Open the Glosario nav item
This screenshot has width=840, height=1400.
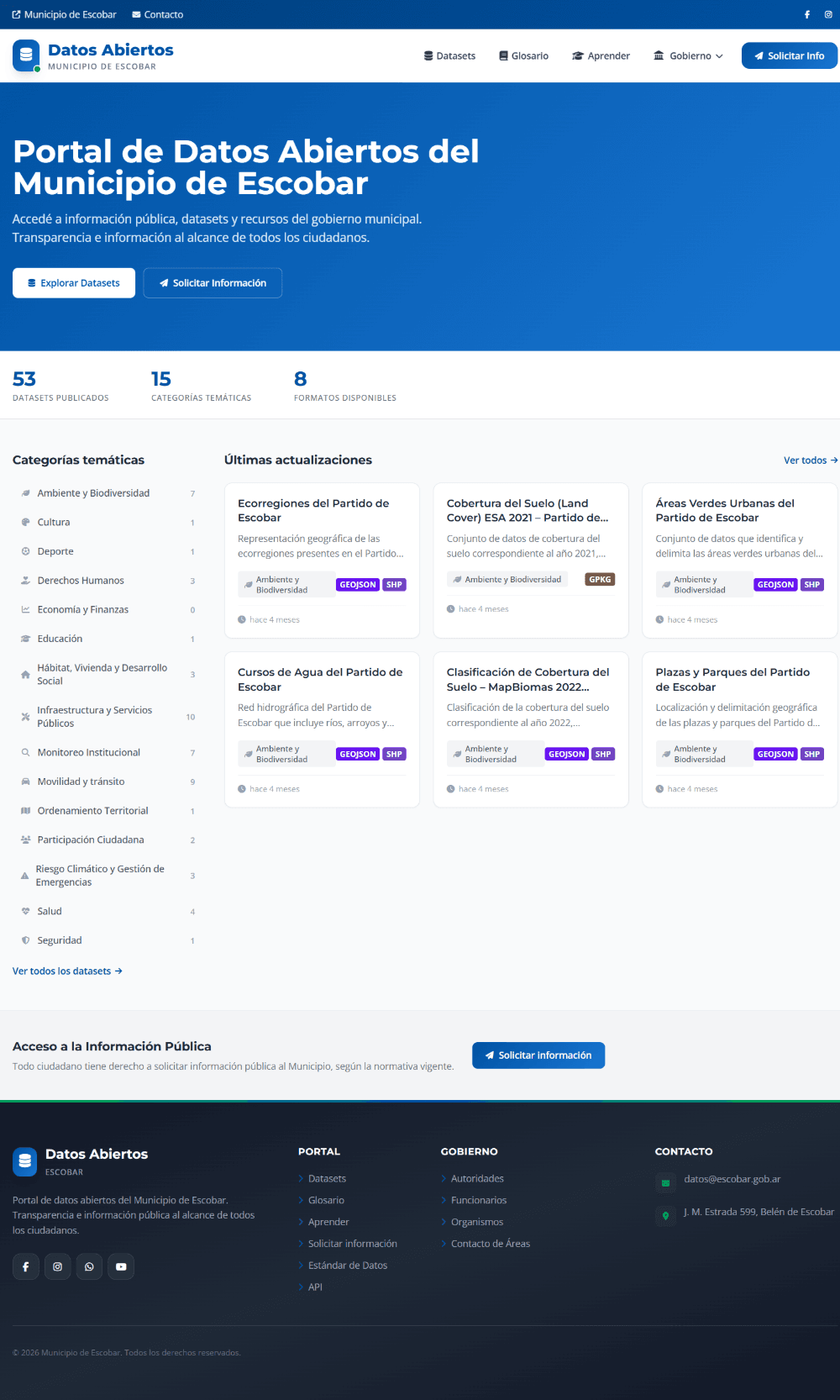(x=523, y=55)
